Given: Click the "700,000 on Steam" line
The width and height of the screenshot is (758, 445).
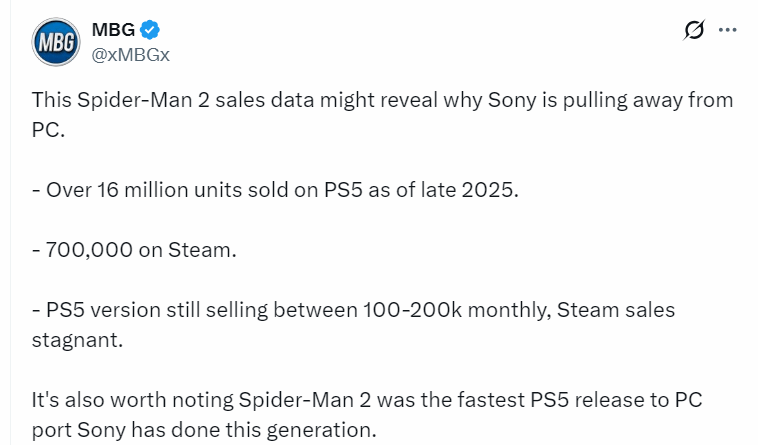Looking at the screenshot, I should pos(141,249).
